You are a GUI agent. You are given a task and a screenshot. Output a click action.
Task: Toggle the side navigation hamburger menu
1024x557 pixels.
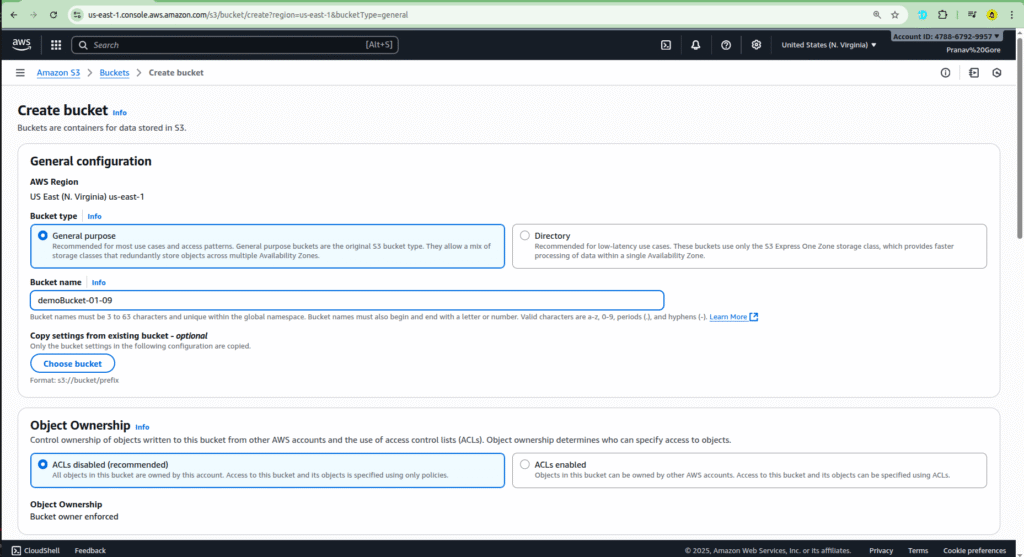point(20,72)
